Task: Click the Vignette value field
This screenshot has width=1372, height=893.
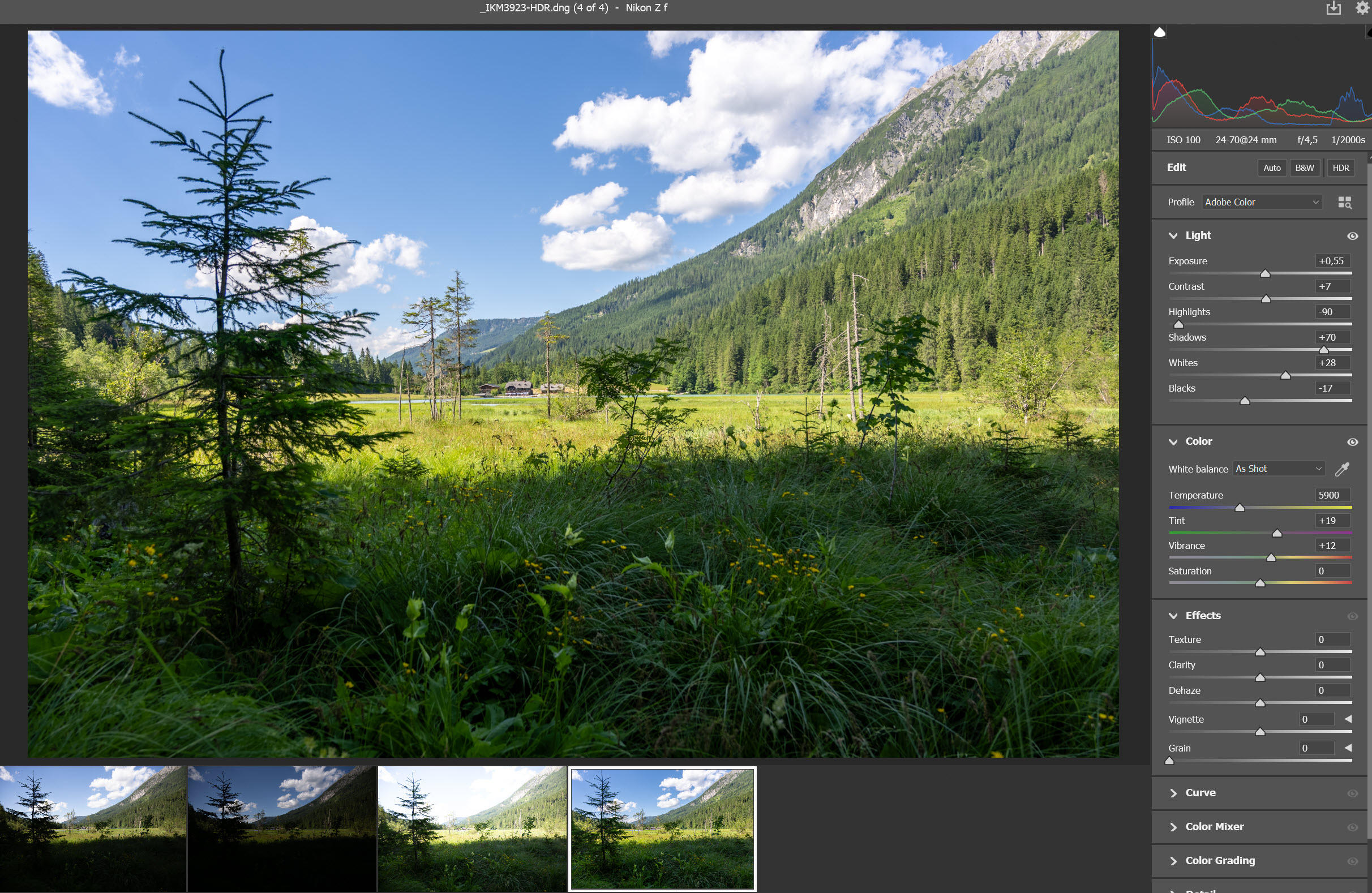Action: click(x=1317, y=719)
